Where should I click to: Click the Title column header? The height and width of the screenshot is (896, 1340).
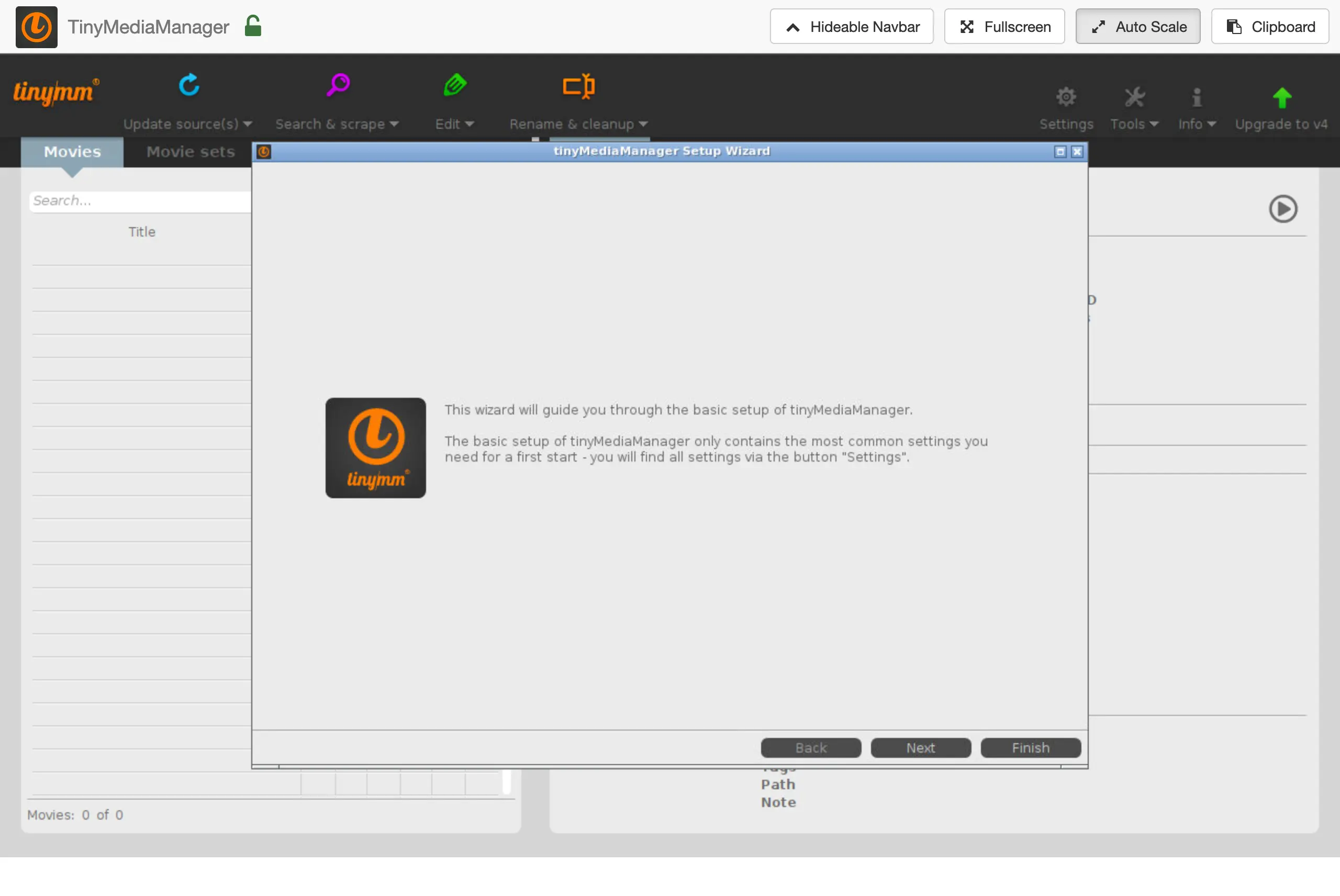coord(142,231)
